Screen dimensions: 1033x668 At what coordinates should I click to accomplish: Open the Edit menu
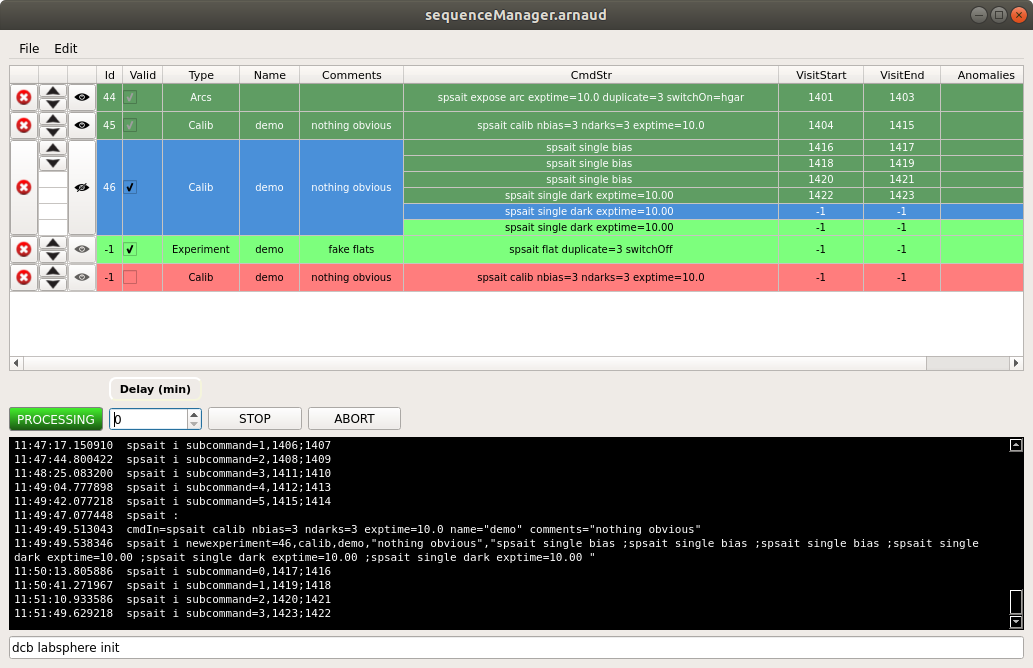(65, 48)
